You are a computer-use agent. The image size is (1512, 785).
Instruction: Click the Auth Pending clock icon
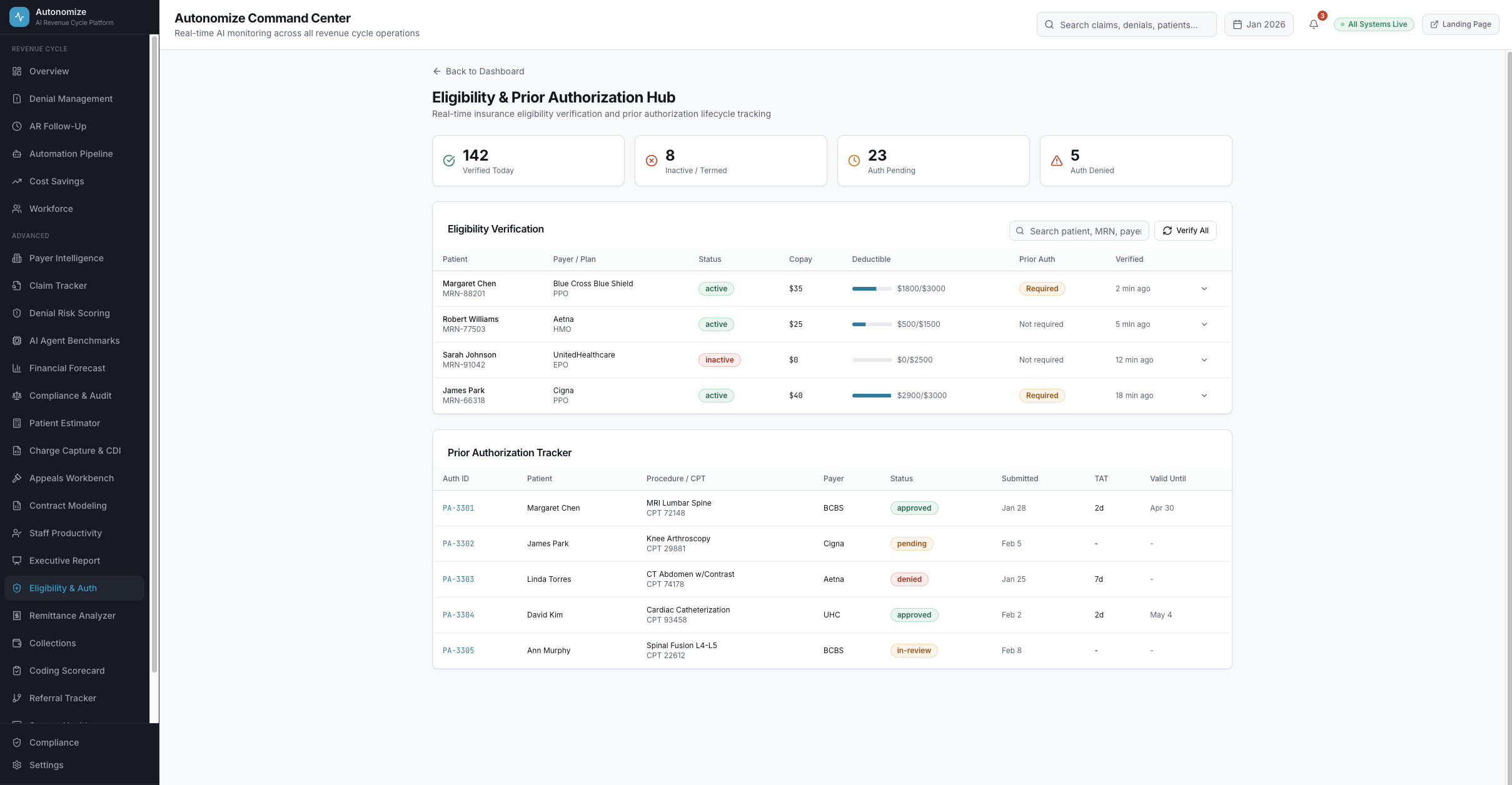click(854, 161)
